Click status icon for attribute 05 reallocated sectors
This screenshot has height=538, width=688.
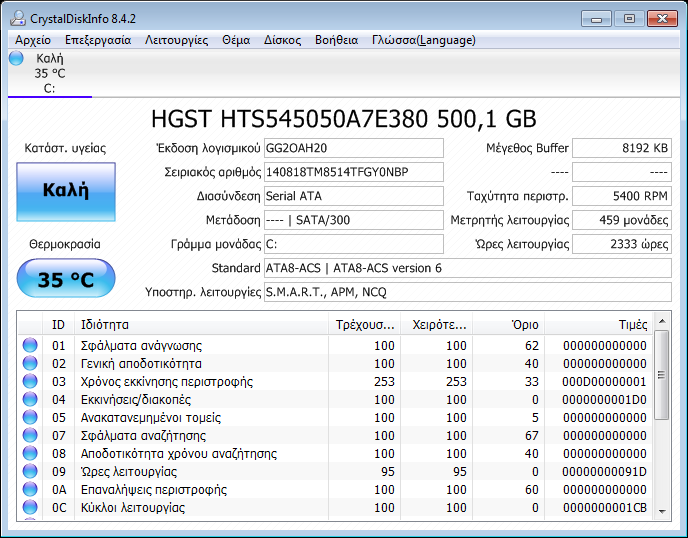[30, 418]
